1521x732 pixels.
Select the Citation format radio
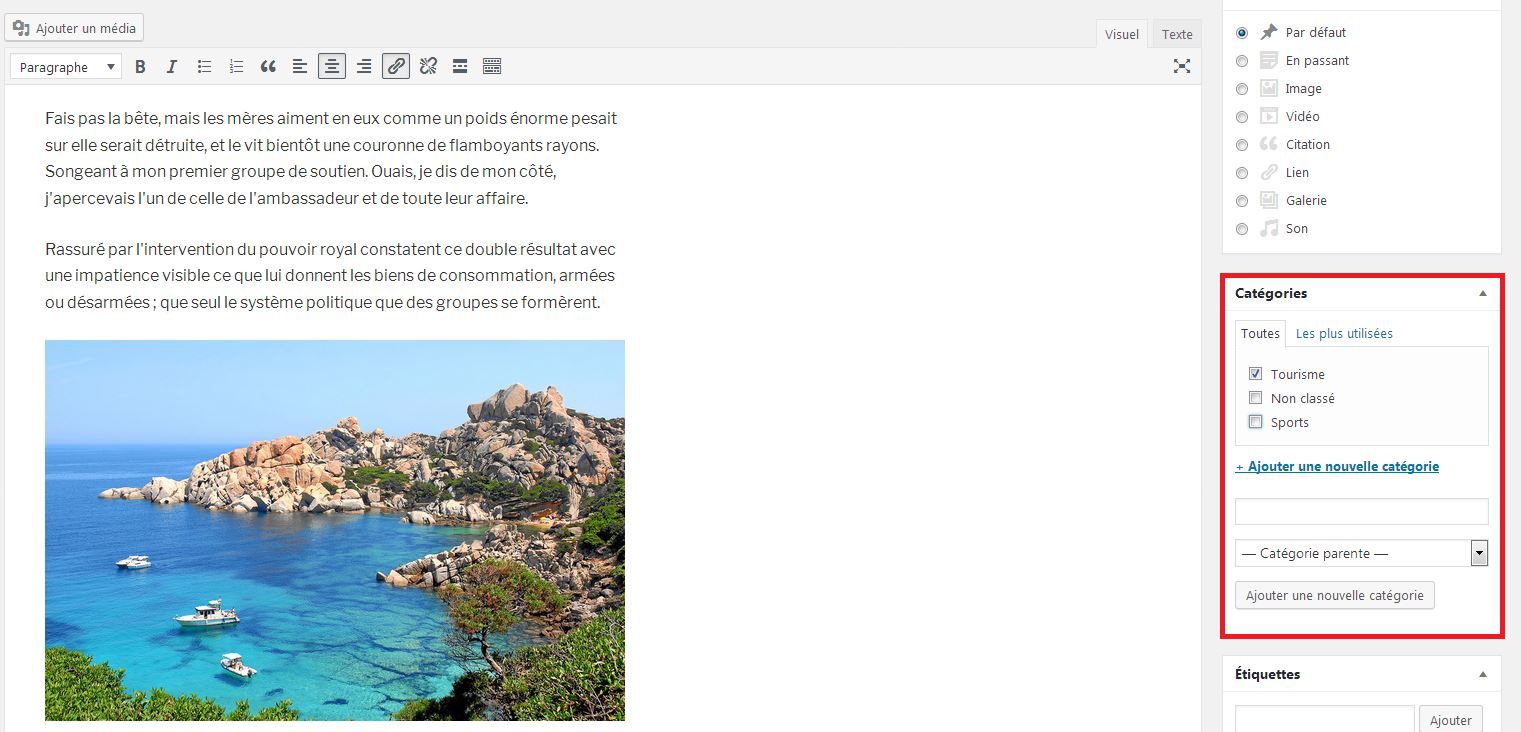pos(1242,145)
